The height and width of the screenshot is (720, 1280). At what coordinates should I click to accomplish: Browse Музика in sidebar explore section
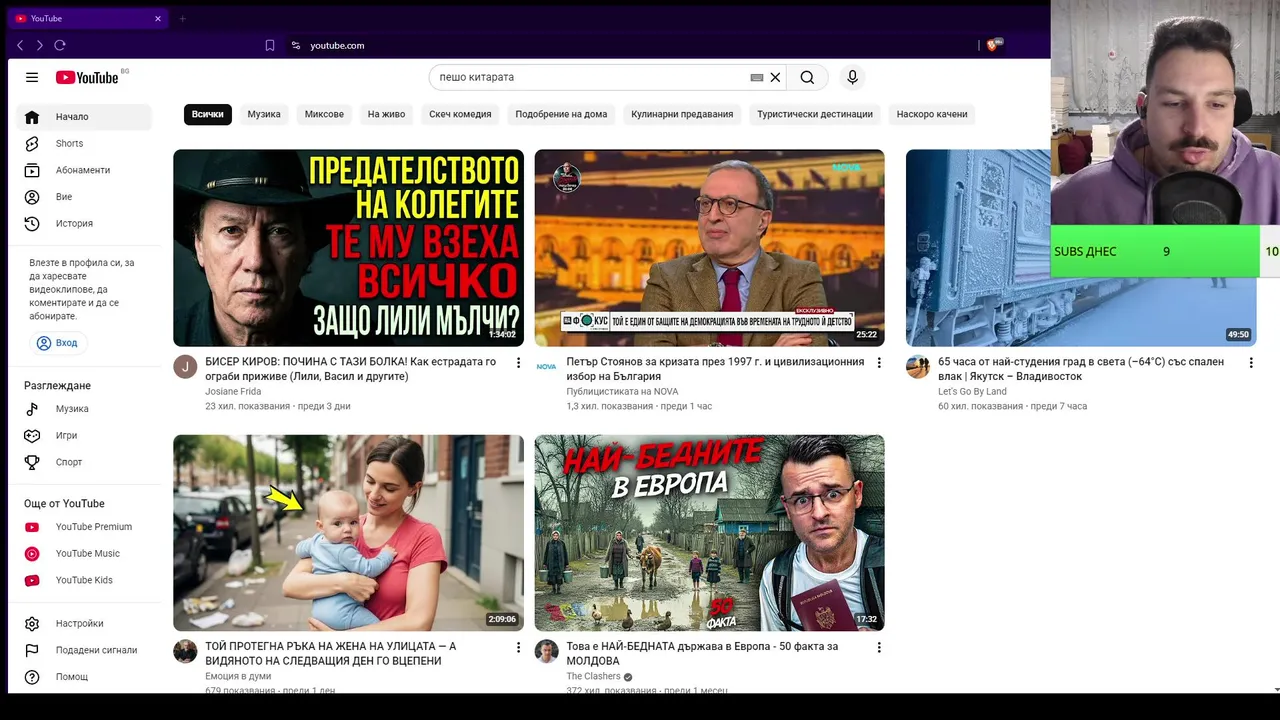(84, 409)
